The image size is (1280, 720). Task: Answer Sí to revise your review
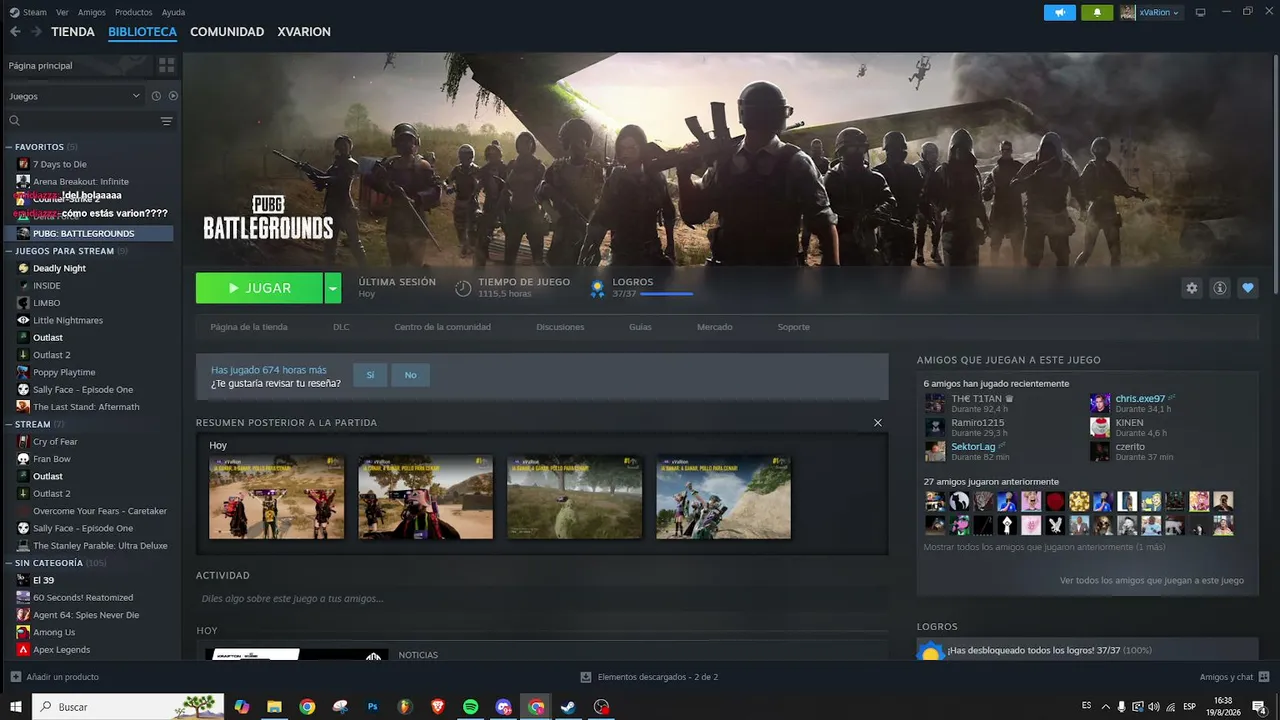370,375
